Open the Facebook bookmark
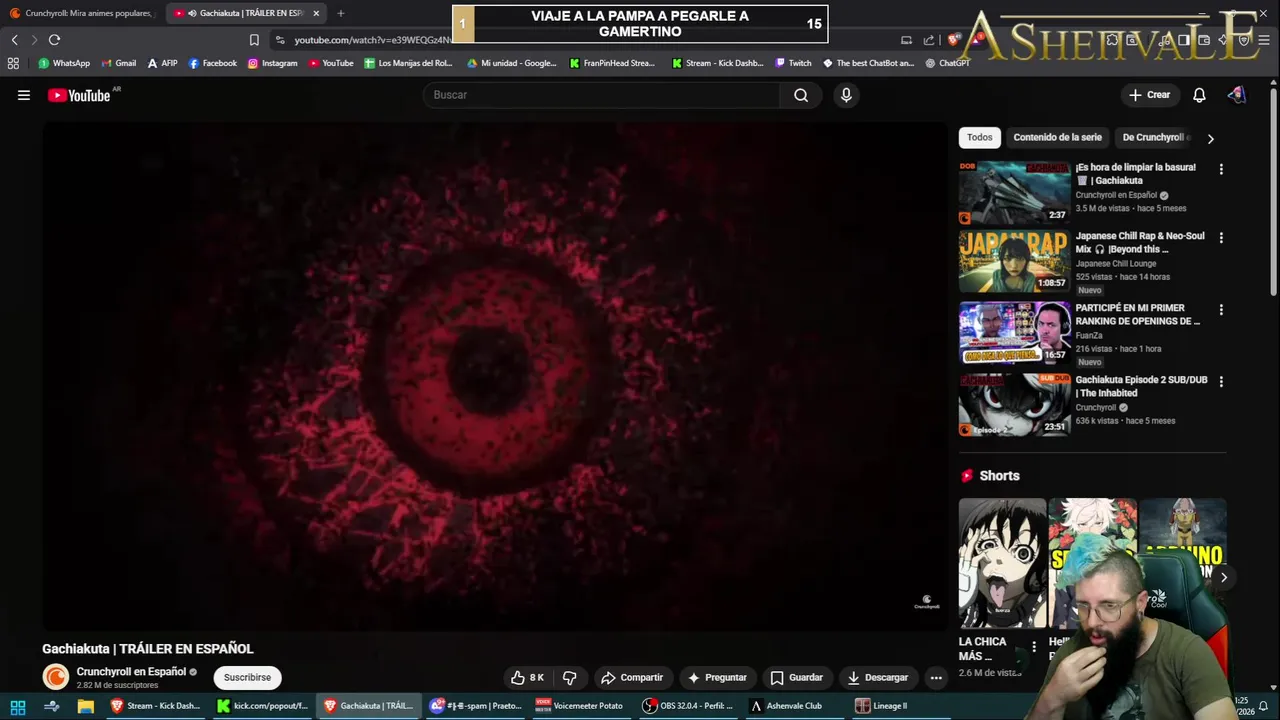Viewport: 1280px width, 720px height. (x=212, y=63)
